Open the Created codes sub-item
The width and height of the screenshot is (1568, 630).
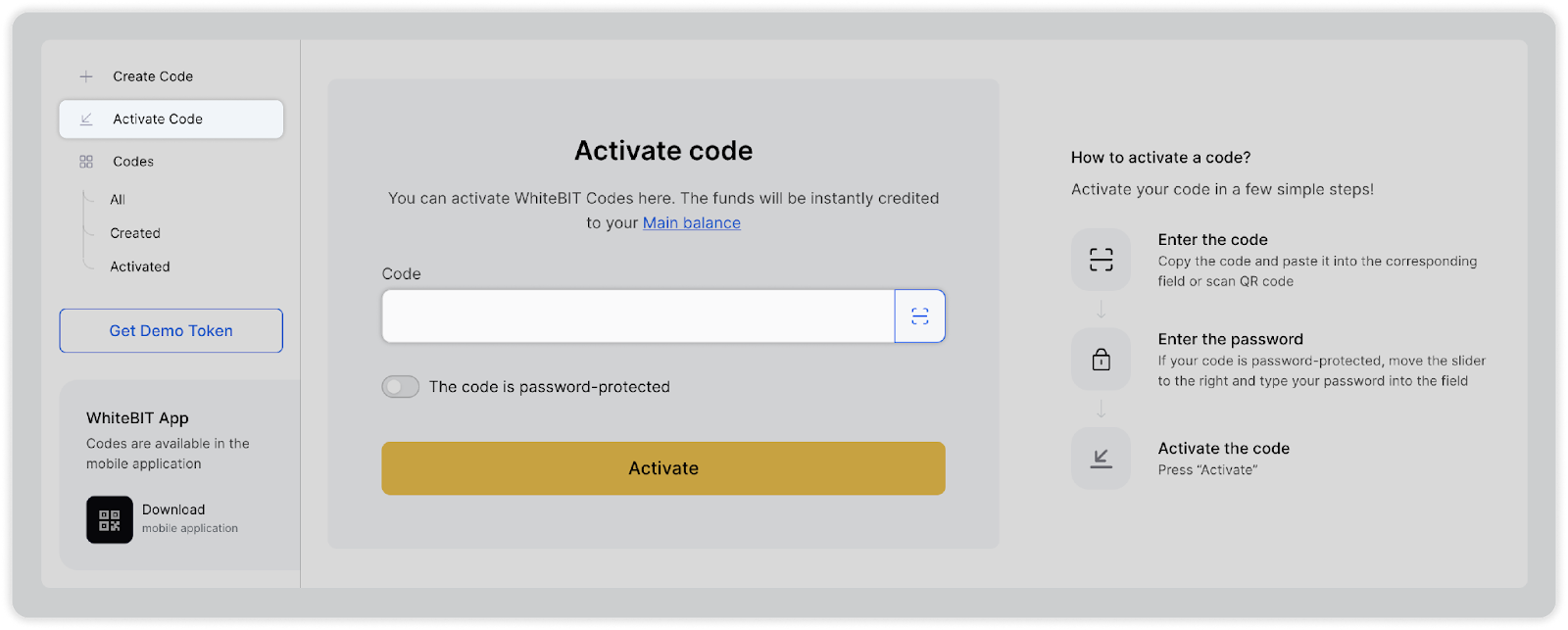(x=135, y=233)
